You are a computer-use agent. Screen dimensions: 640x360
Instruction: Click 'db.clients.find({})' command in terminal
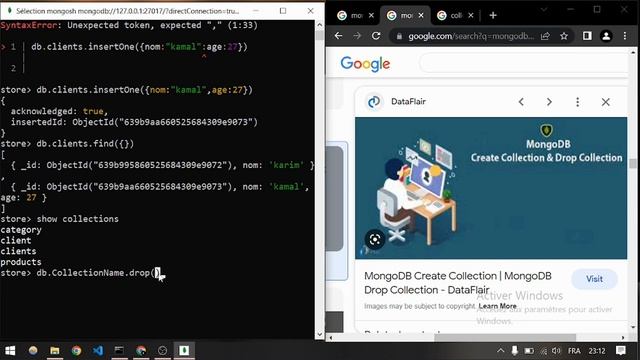coord(85,144)
